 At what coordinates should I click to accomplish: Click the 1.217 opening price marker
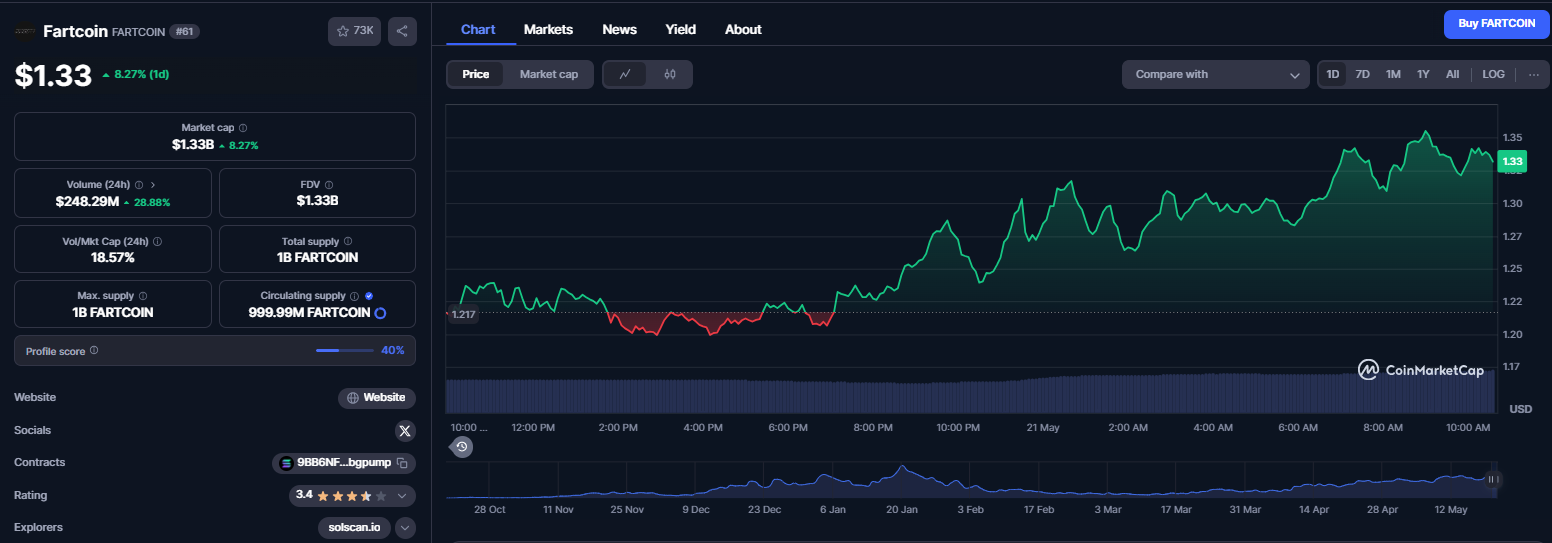click(x=463, y=314)
